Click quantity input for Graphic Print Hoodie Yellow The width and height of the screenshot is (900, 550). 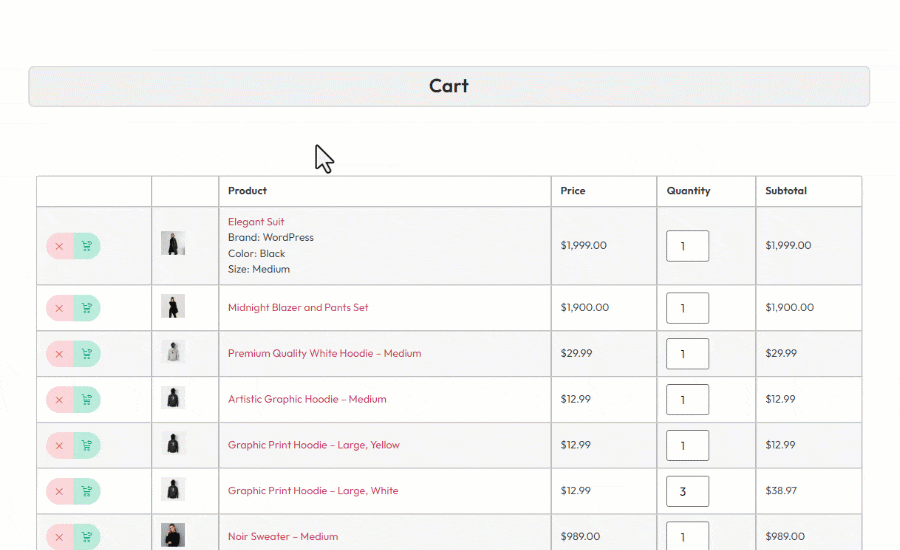point(687,446)
